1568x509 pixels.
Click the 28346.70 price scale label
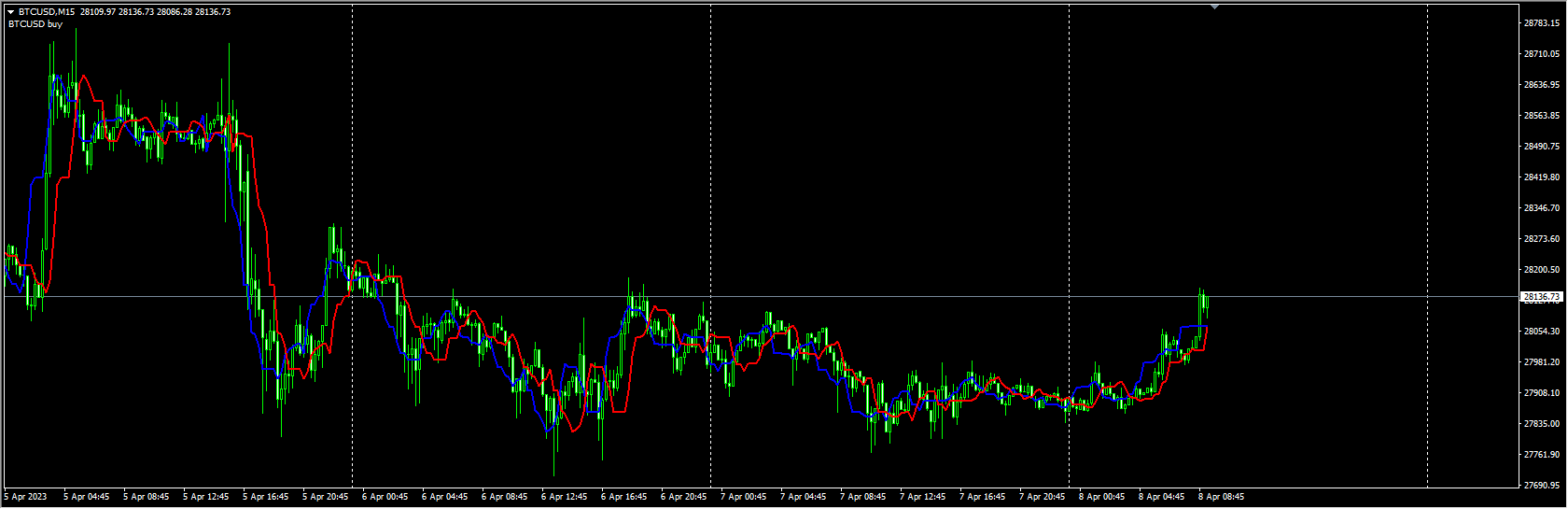point(1542,208)
